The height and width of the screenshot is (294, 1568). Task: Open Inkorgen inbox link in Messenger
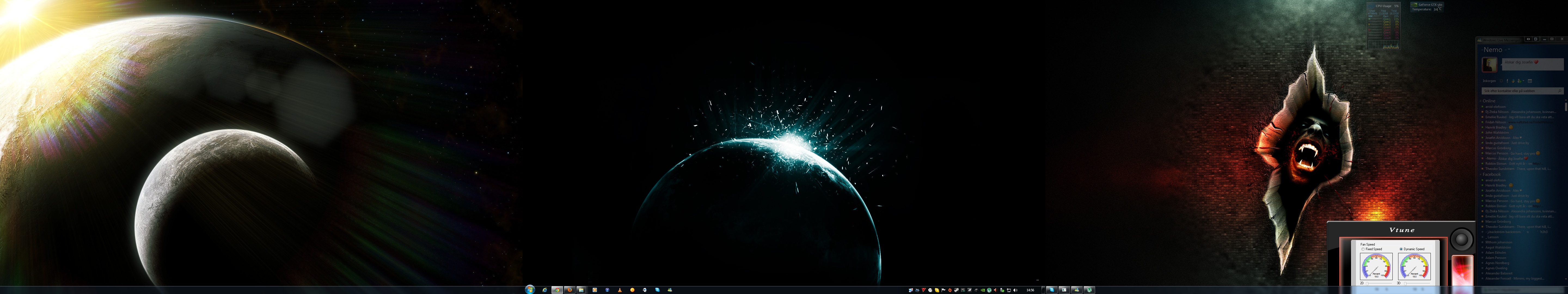[x=1490, y=81]
